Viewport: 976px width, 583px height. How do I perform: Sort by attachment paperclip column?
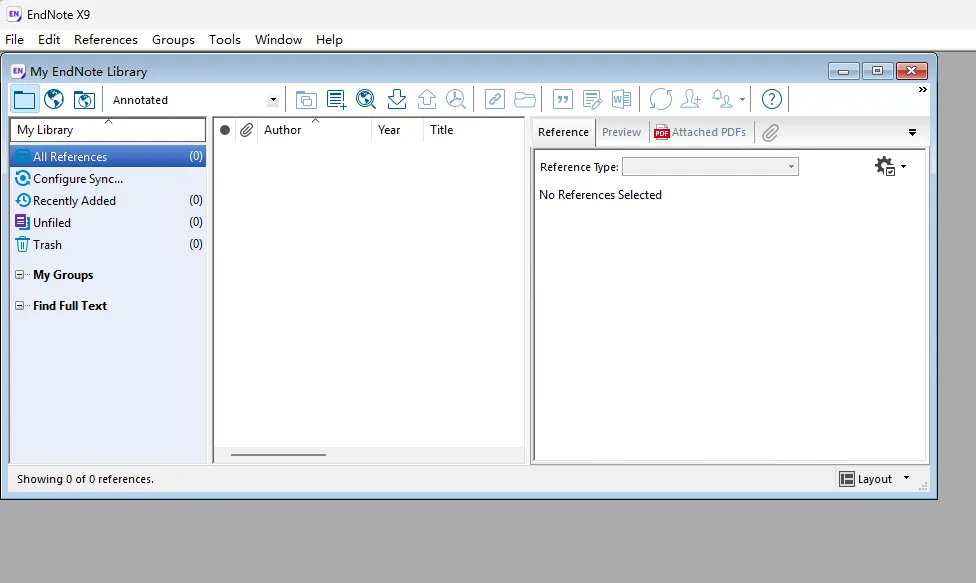(246, 130)
